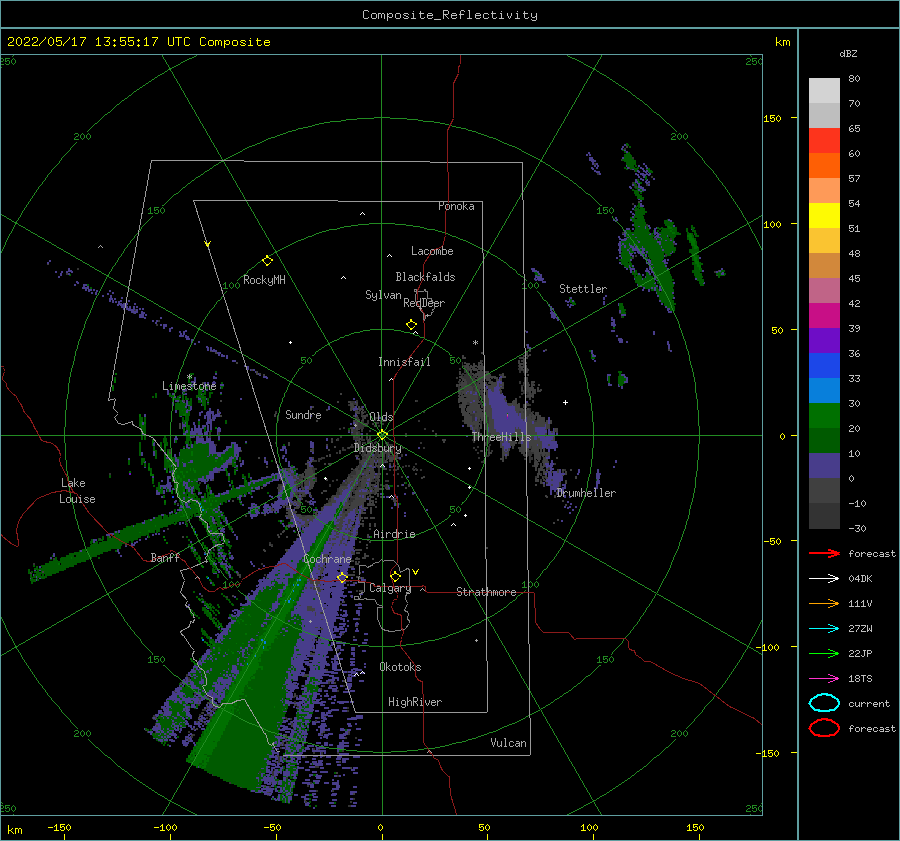The width and height of the screenshot is (900, 841).
Task: Click the Blackfalds town label
Action: tap(425, 277)
